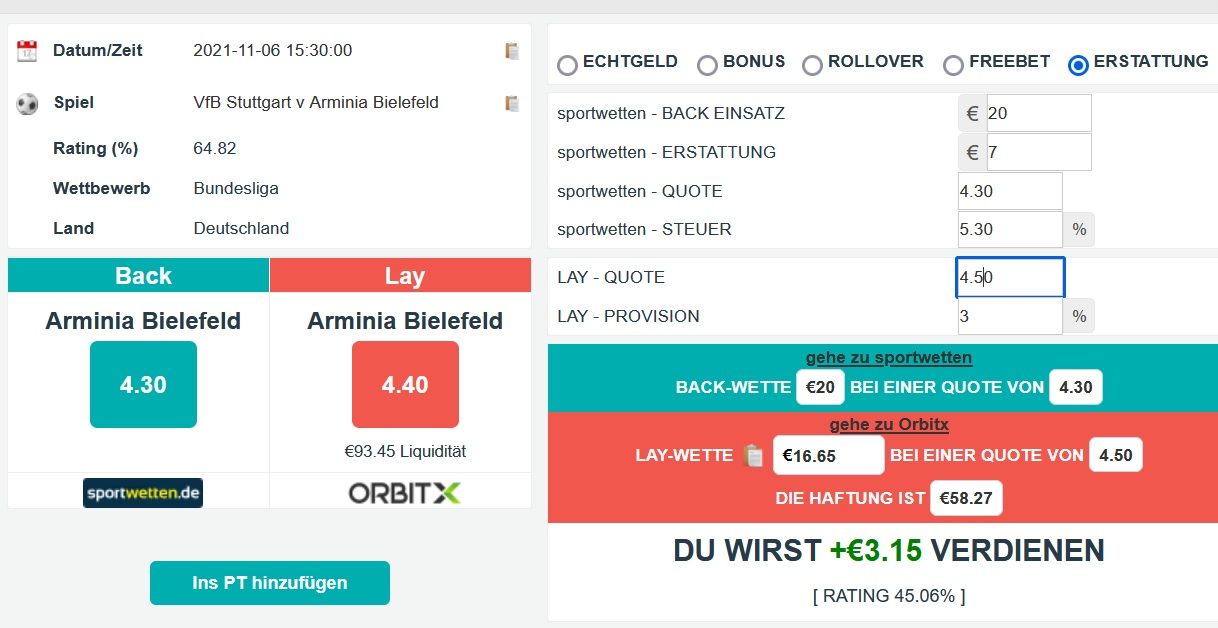This screenshot has width=1218, height=628.
Task: Follow the 'gehe zu Orbitx' link
Action: click(x=889, y=425)
